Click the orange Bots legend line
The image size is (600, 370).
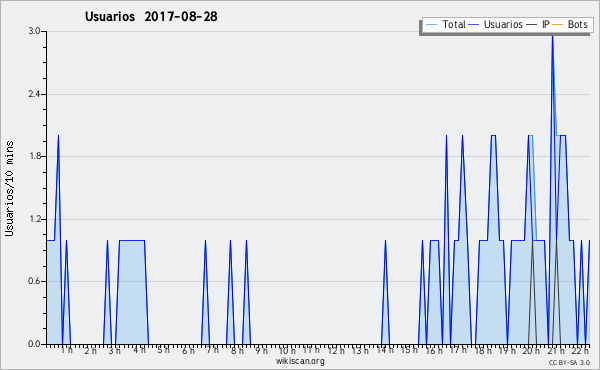(558, 25)
